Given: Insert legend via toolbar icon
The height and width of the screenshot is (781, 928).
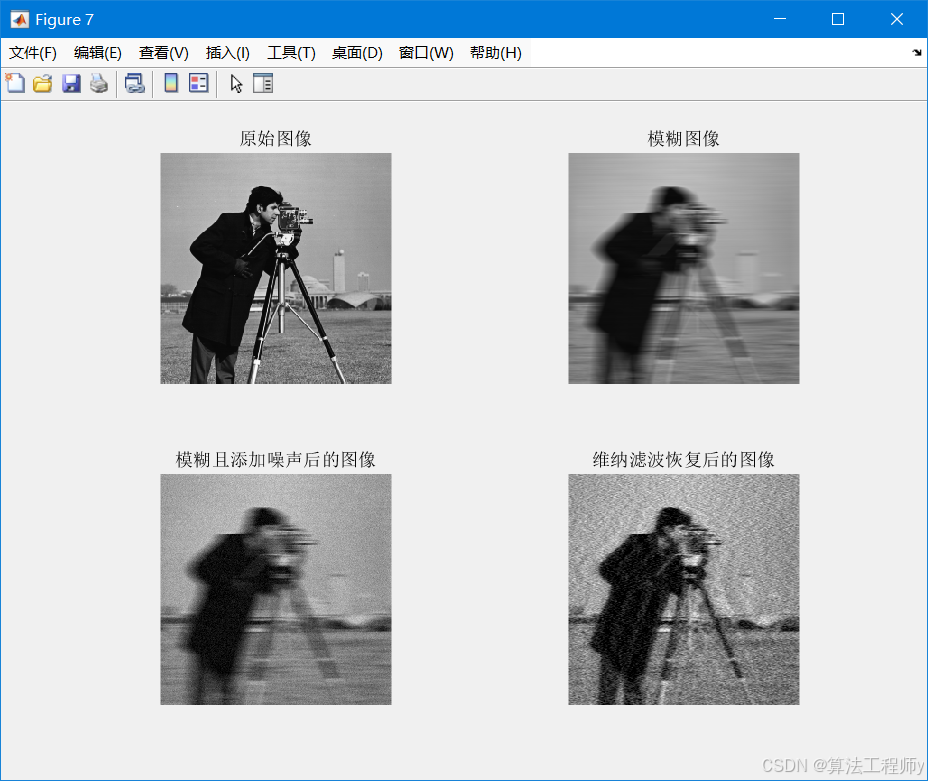Looking at the screenshot, I should pos(199,83).
